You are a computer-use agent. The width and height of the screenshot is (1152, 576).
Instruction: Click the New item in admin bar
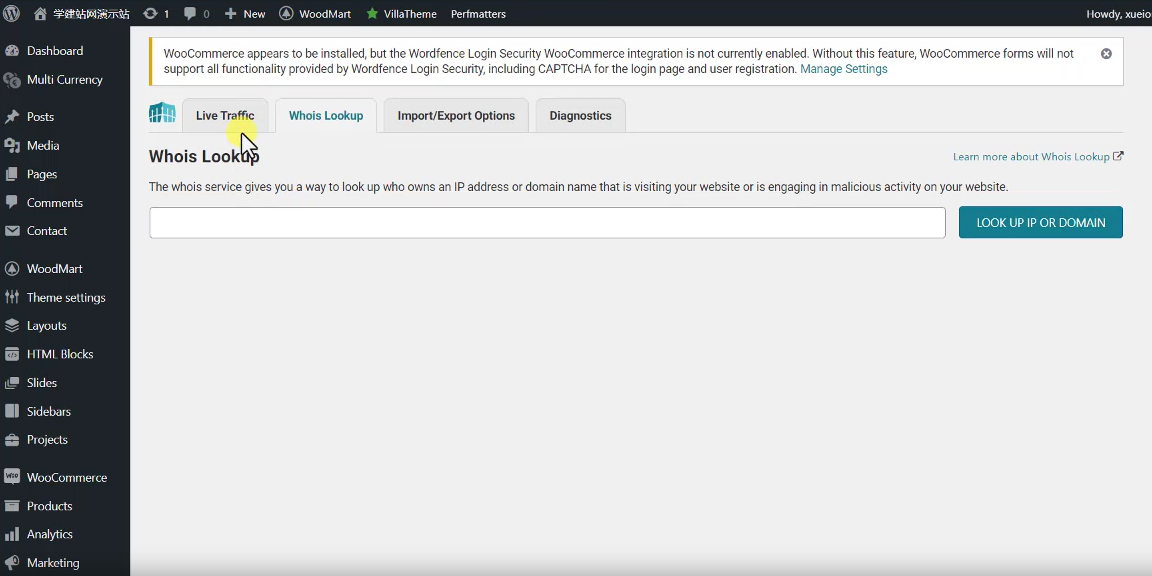pos(245,14)
